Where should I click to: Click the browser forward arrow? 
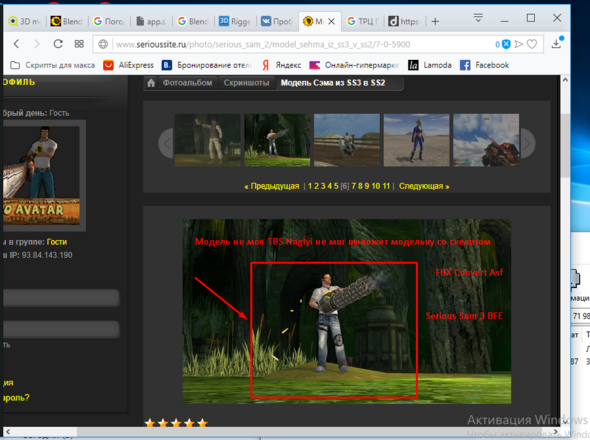37,44
